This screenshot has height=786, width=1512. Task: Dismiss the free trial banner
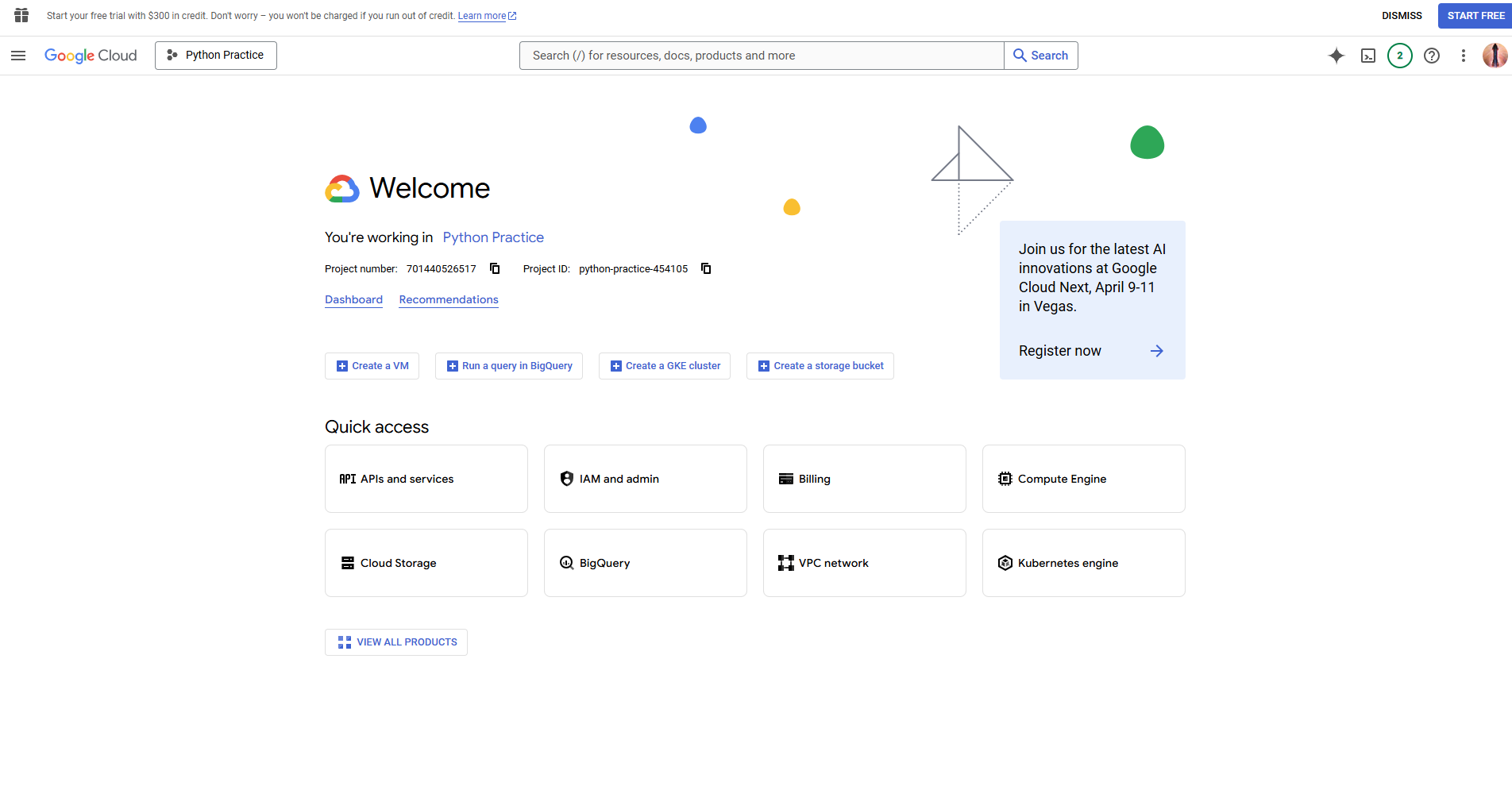click(1402, 16)
